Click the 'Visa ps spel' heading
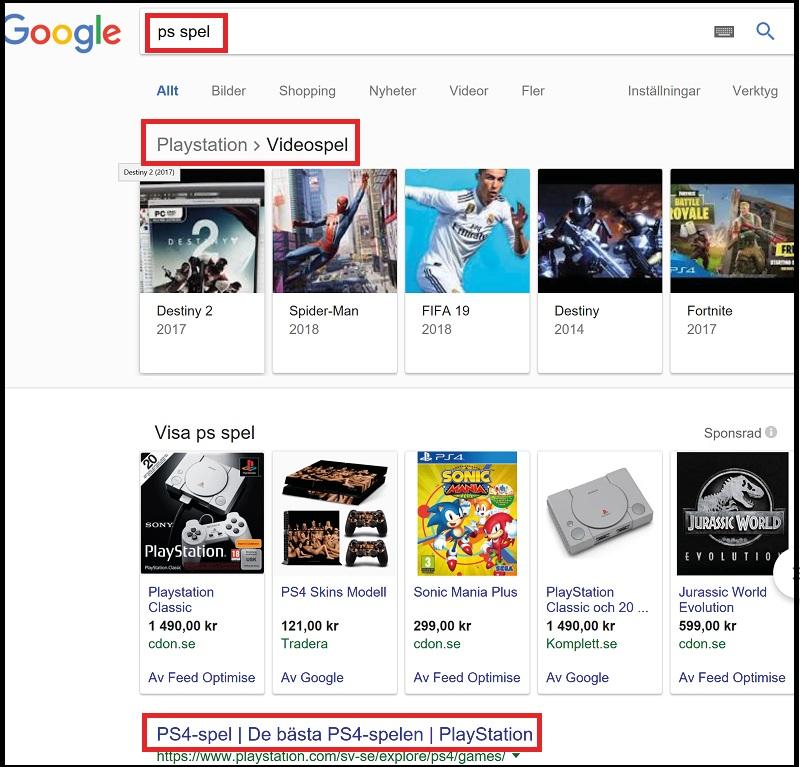This screenshot has height=767, width=800. click(x=204, y=433)
